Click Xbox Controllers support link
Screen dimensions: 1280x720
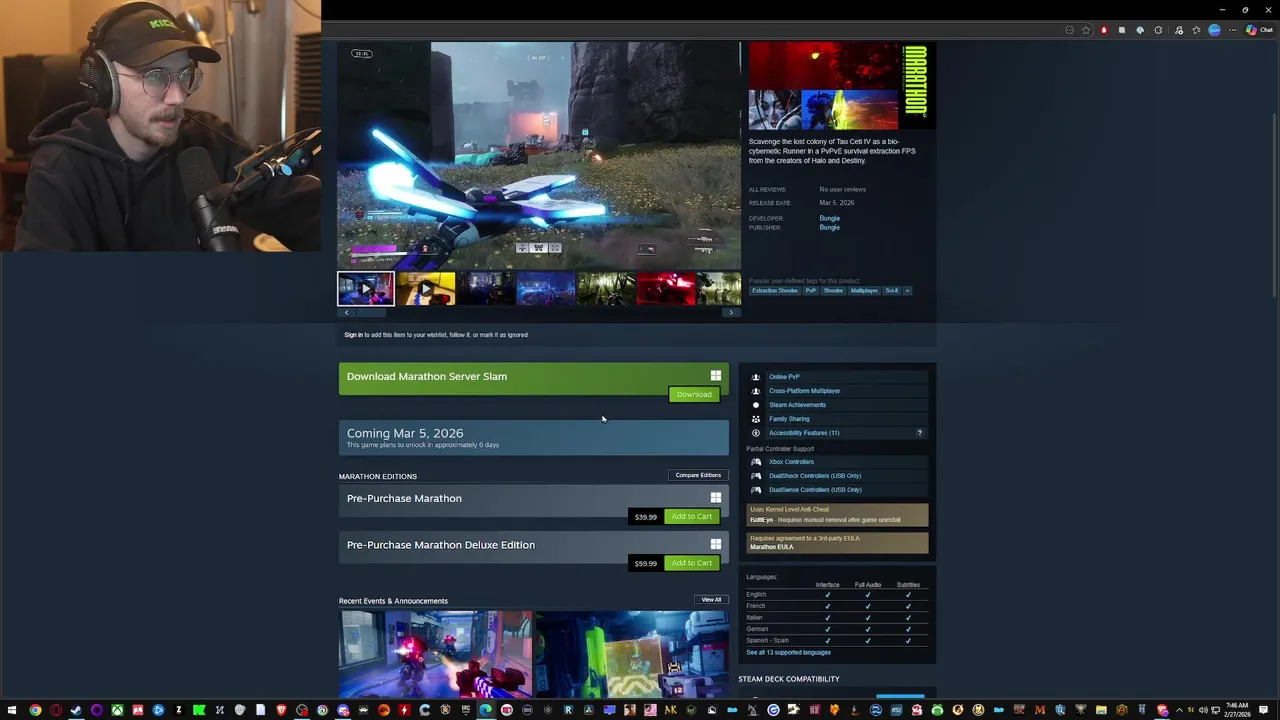coord(791,462)
